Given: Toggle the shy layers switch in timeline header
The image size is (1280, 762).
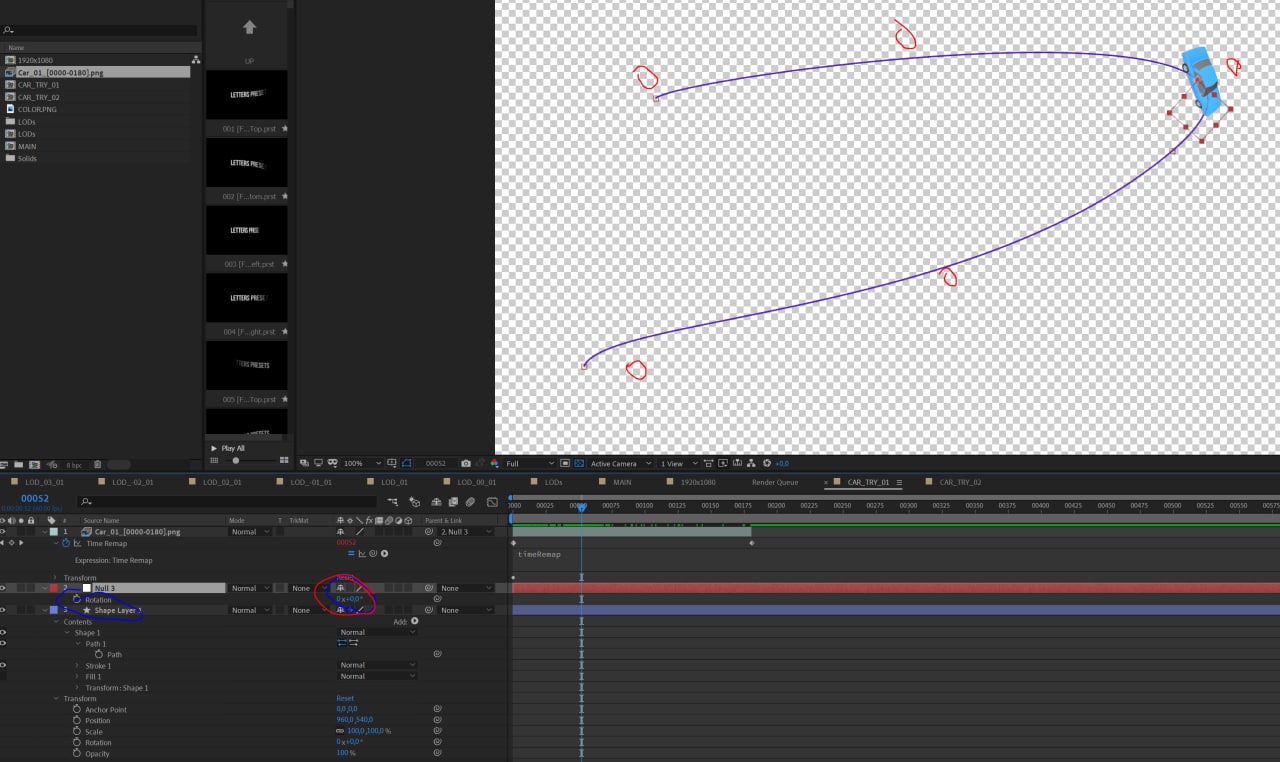Looking at the screenshot, I should point(437,502).
